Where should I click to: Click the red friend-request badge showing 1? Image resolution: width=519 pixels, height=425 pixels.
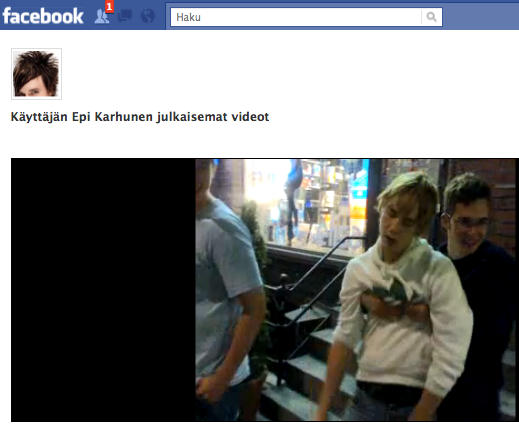(109, 7)
